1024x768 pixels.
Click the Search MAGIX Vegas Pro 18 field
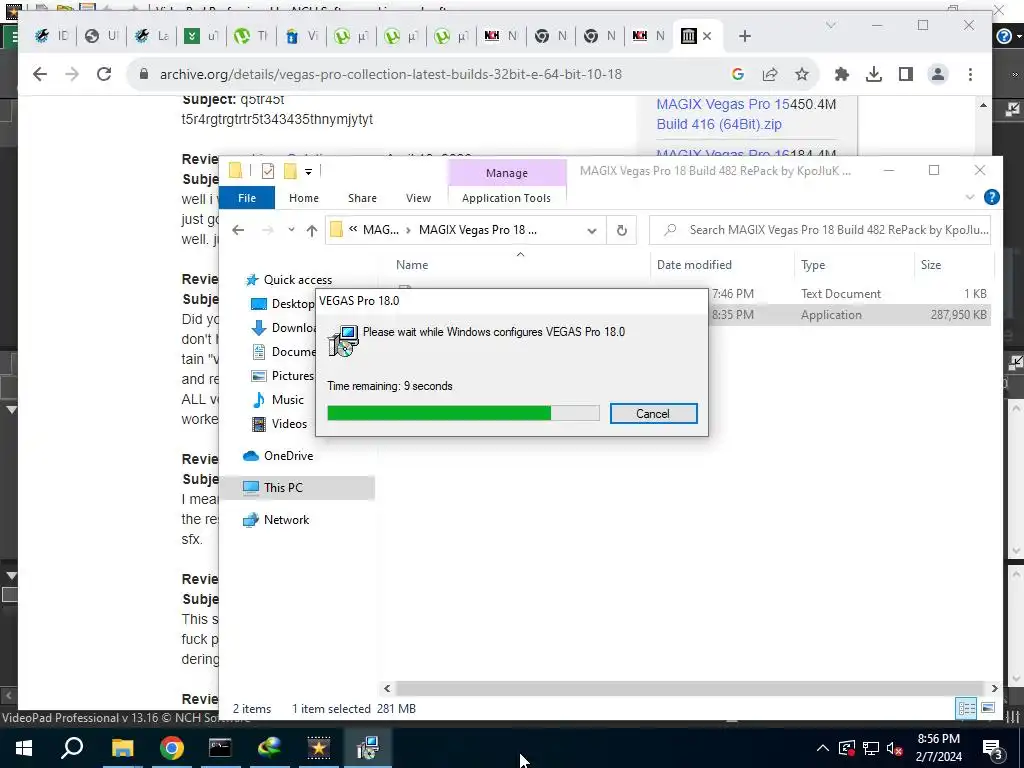click(x=820, y=230)
